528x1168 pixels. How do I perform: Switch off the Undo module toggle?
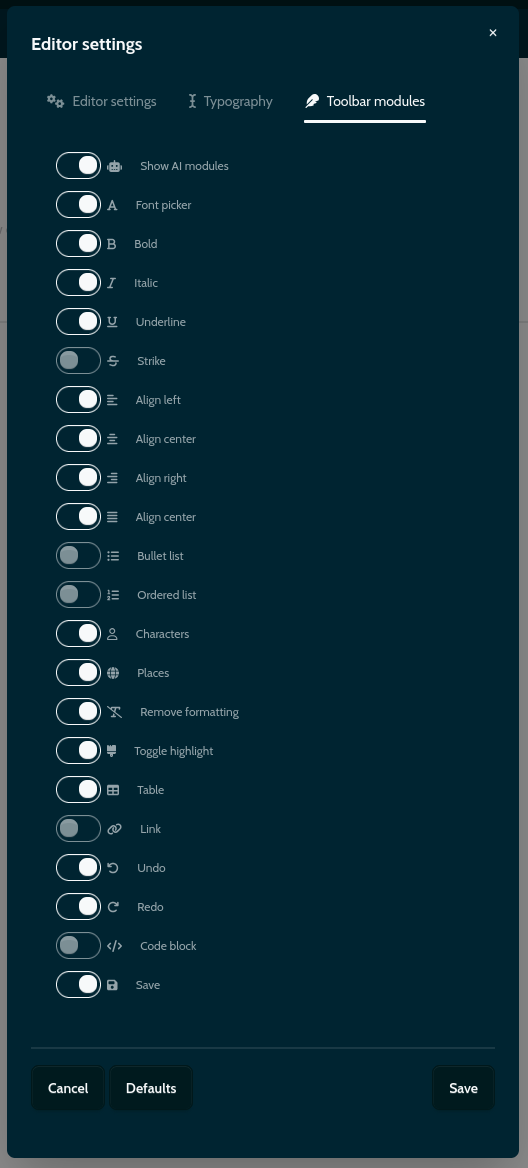tap(78, 868)
